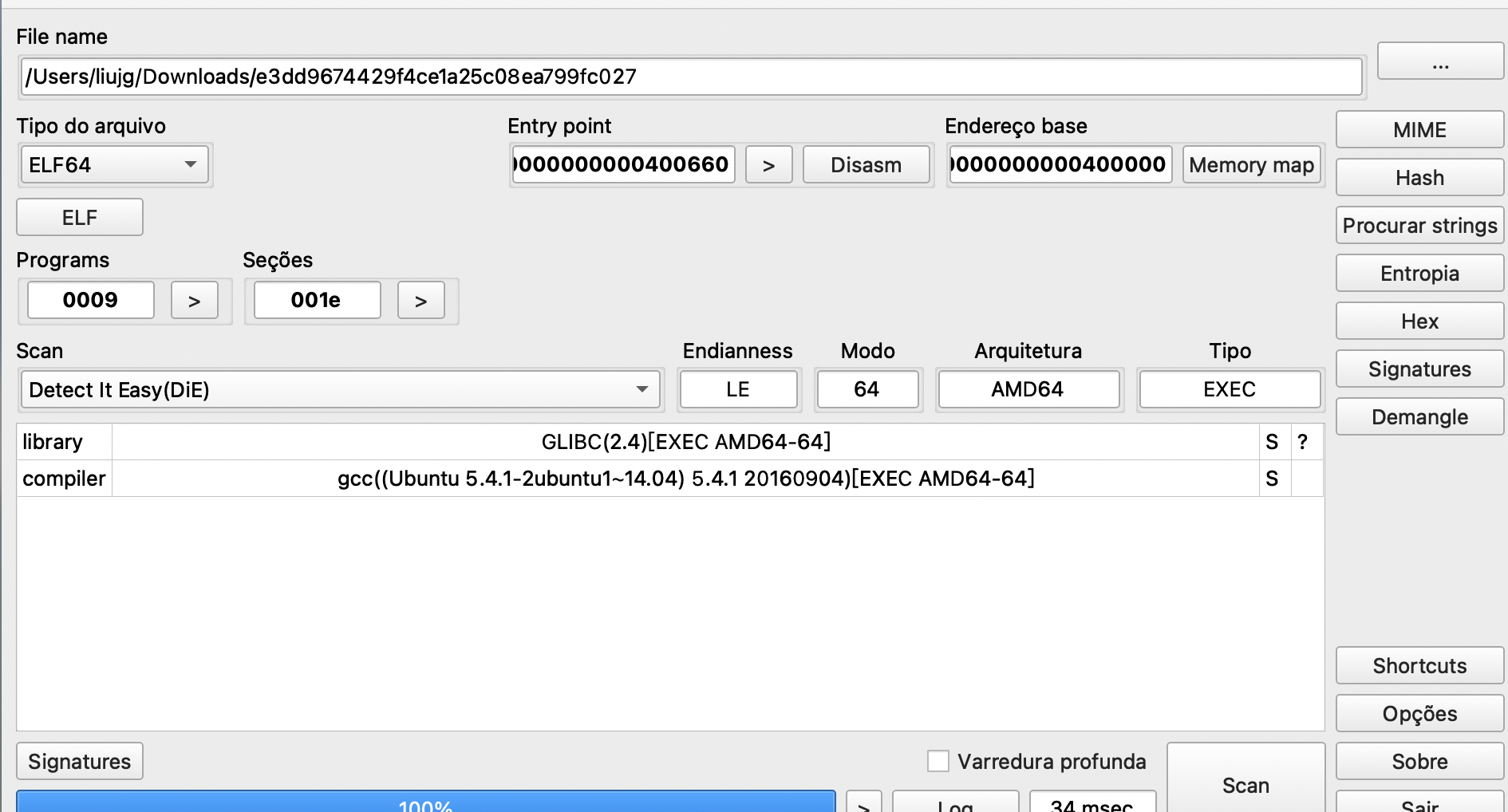Select the compiler gcc result row
The width and height of the screenshot is (1508, 812).
pos(685,479)
